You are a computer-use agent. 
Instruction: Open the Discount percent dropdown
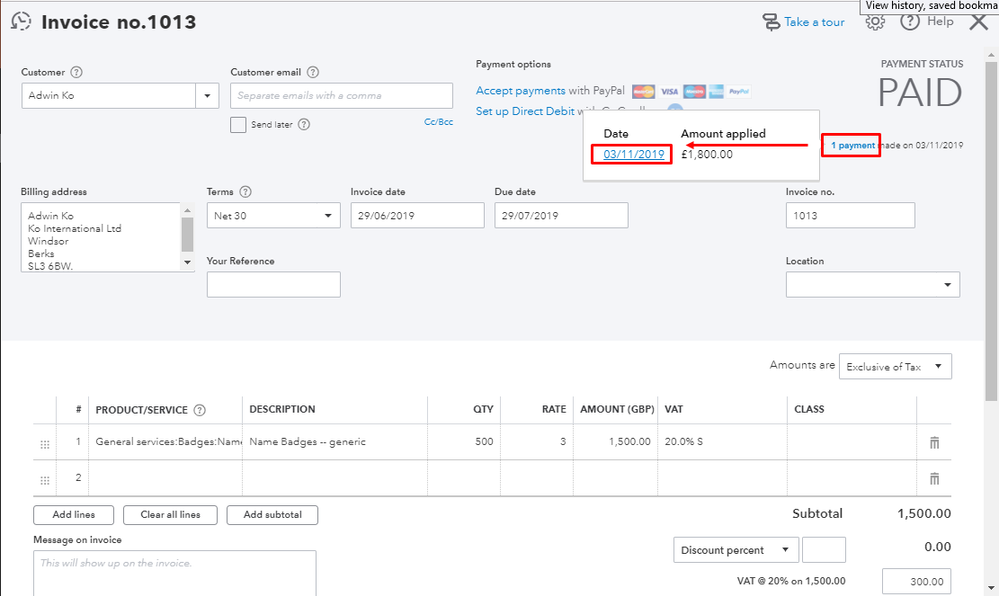tap(736, 550)
